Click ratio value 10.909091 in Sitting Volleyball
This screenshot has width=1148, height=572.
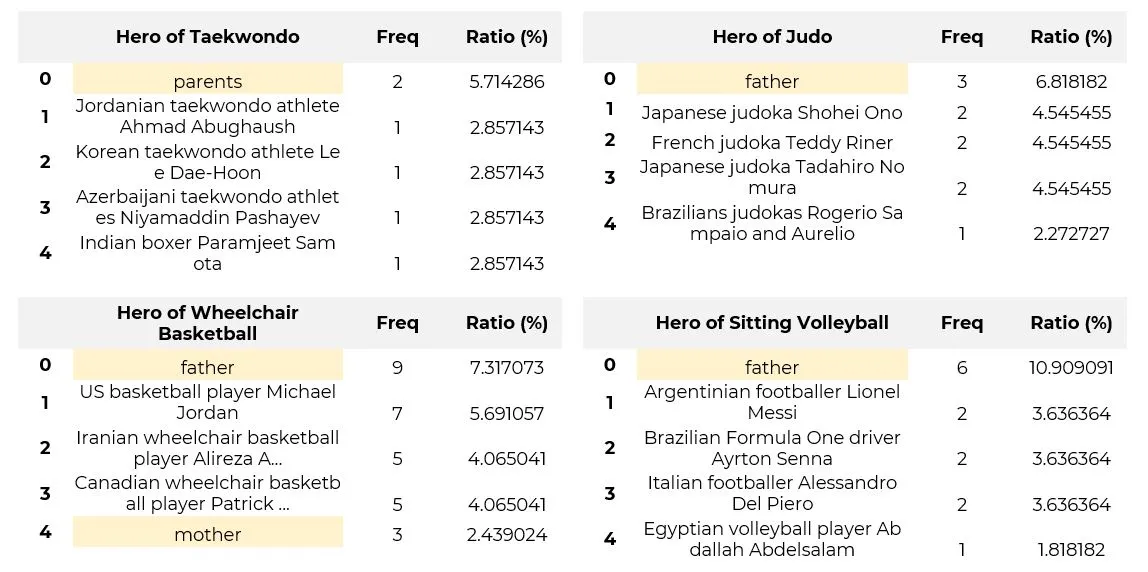[1071, 368]
